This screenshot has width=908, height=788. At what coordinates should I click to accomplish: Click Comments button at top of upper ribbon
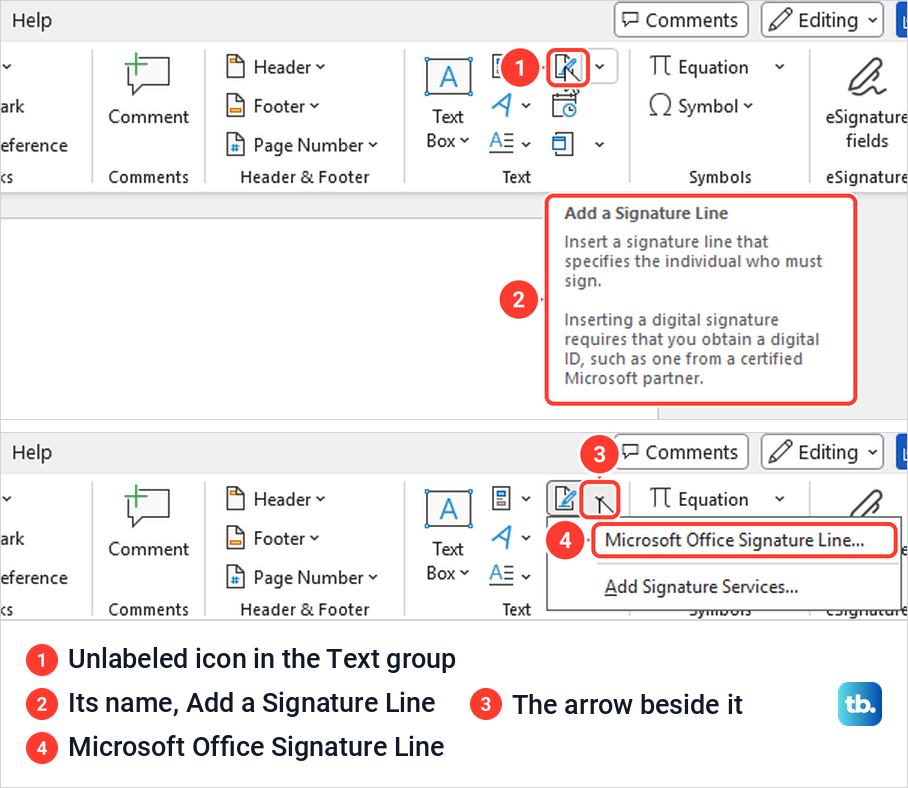[x=681, y=20]
